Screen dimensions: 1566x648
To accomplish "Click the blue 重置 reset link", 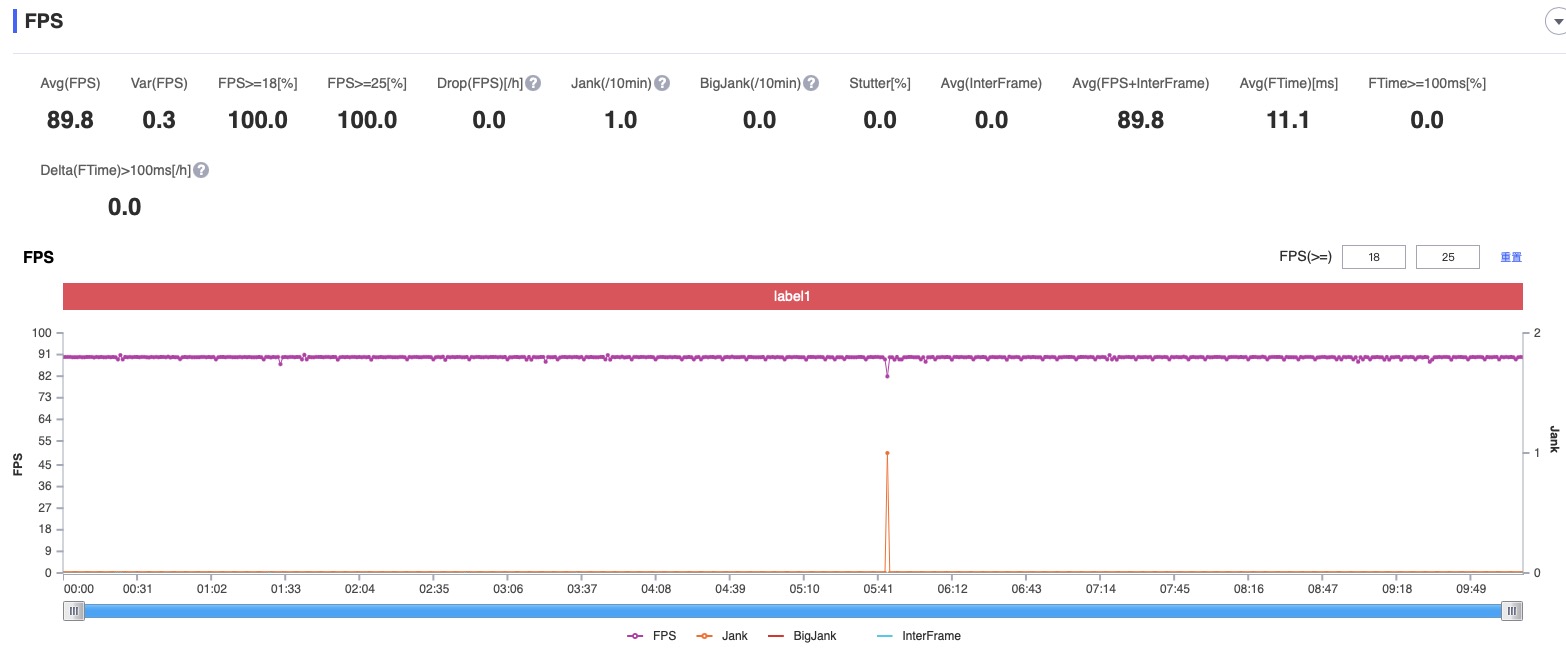I will [1511, 257].
